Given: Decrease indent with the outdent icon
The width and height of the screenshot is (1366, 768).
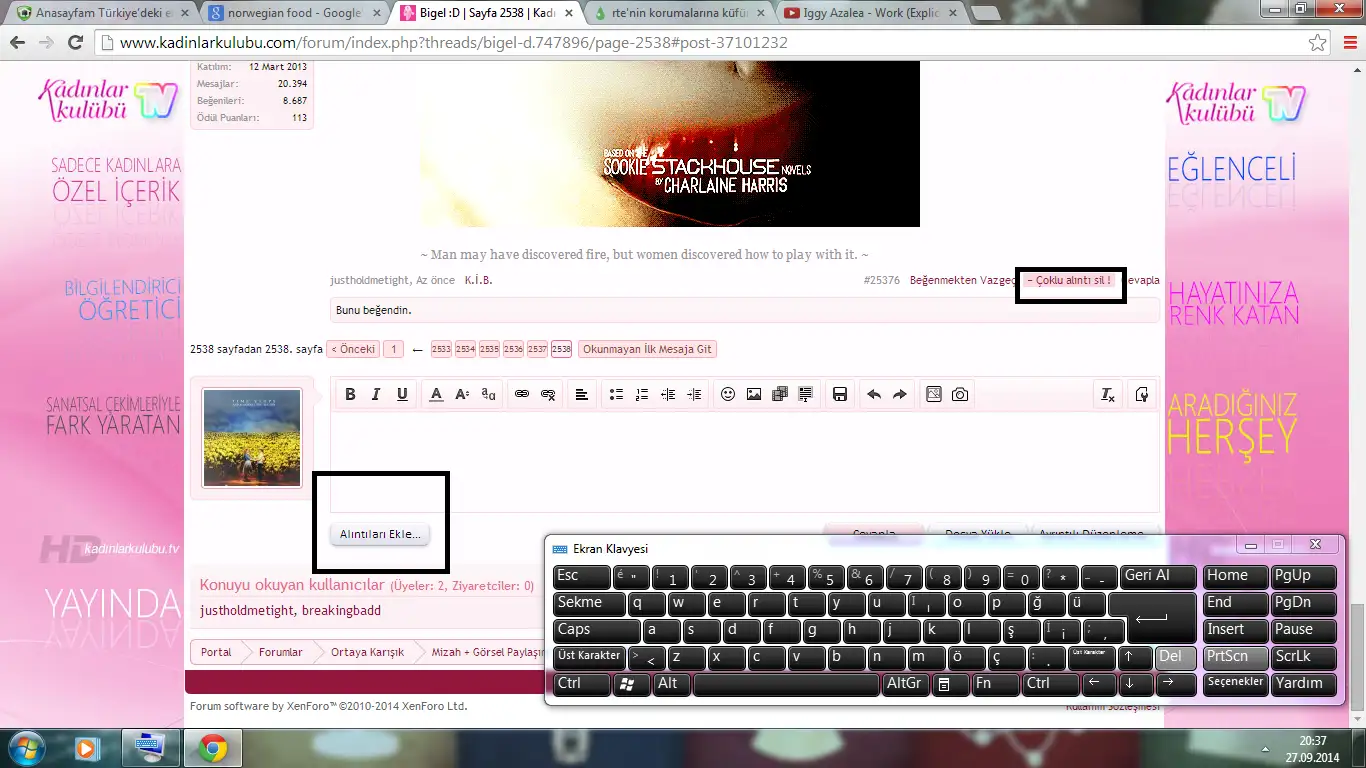Looking at the screenshot, I should tap(668, 395).
